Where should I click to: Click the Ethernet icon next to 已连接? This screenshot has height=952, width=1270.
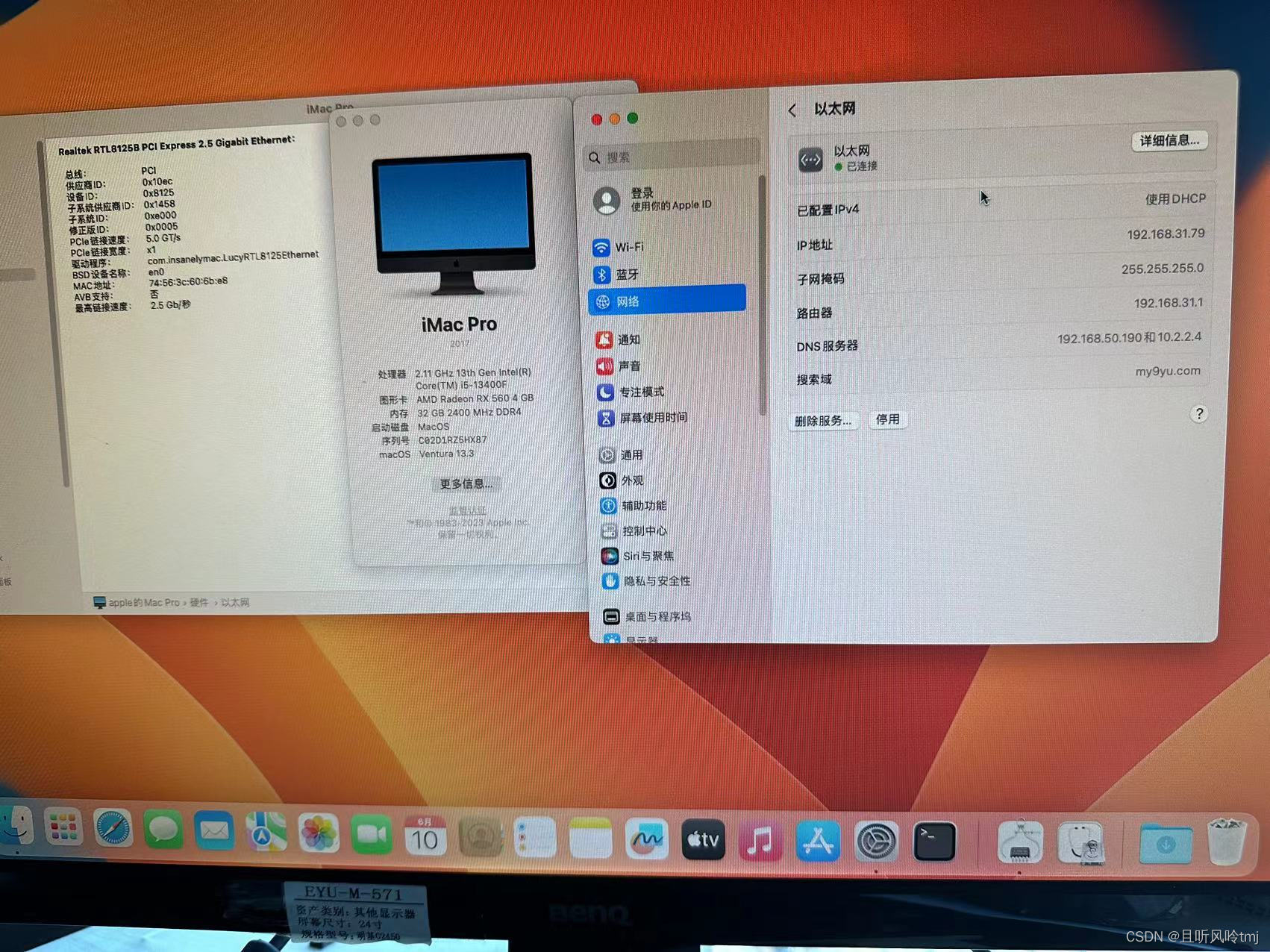point(810,159)
